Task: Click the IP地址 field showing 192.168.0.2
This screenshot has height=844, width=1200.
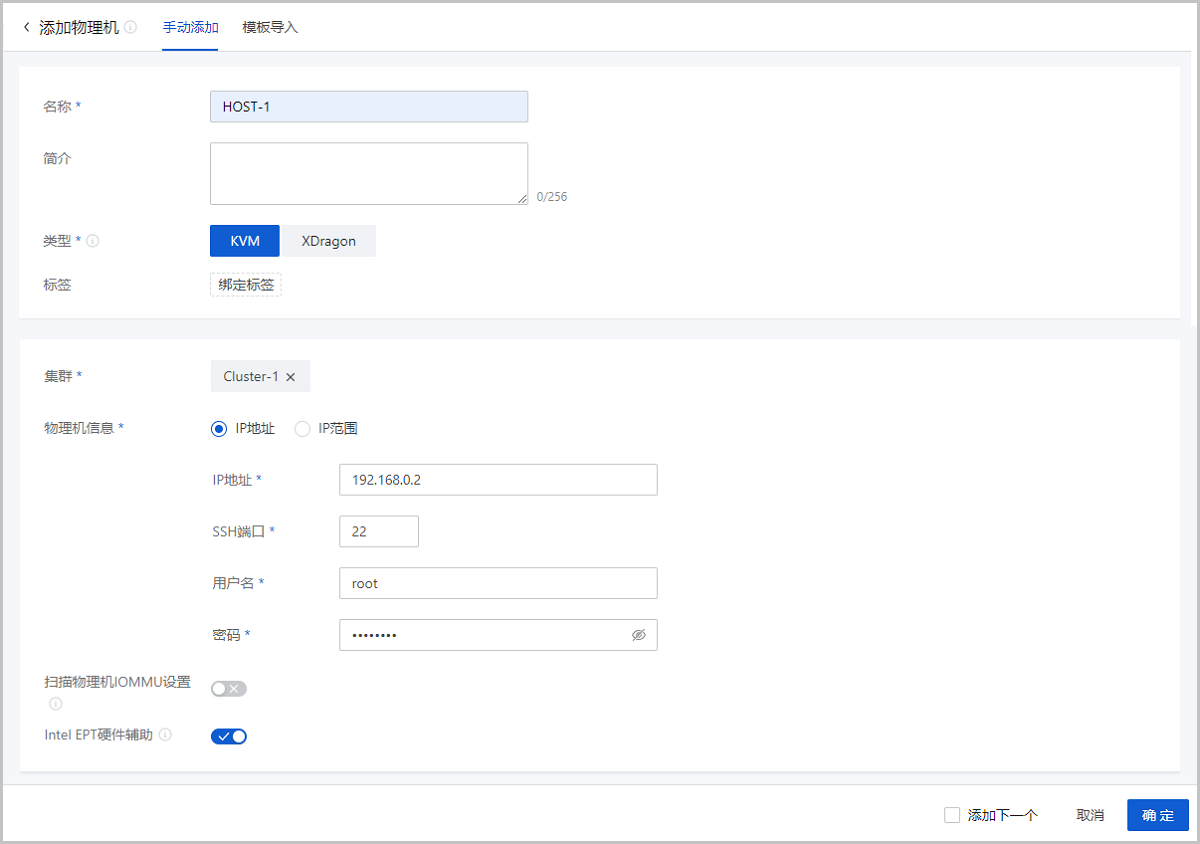Action: tap(498, 480)
